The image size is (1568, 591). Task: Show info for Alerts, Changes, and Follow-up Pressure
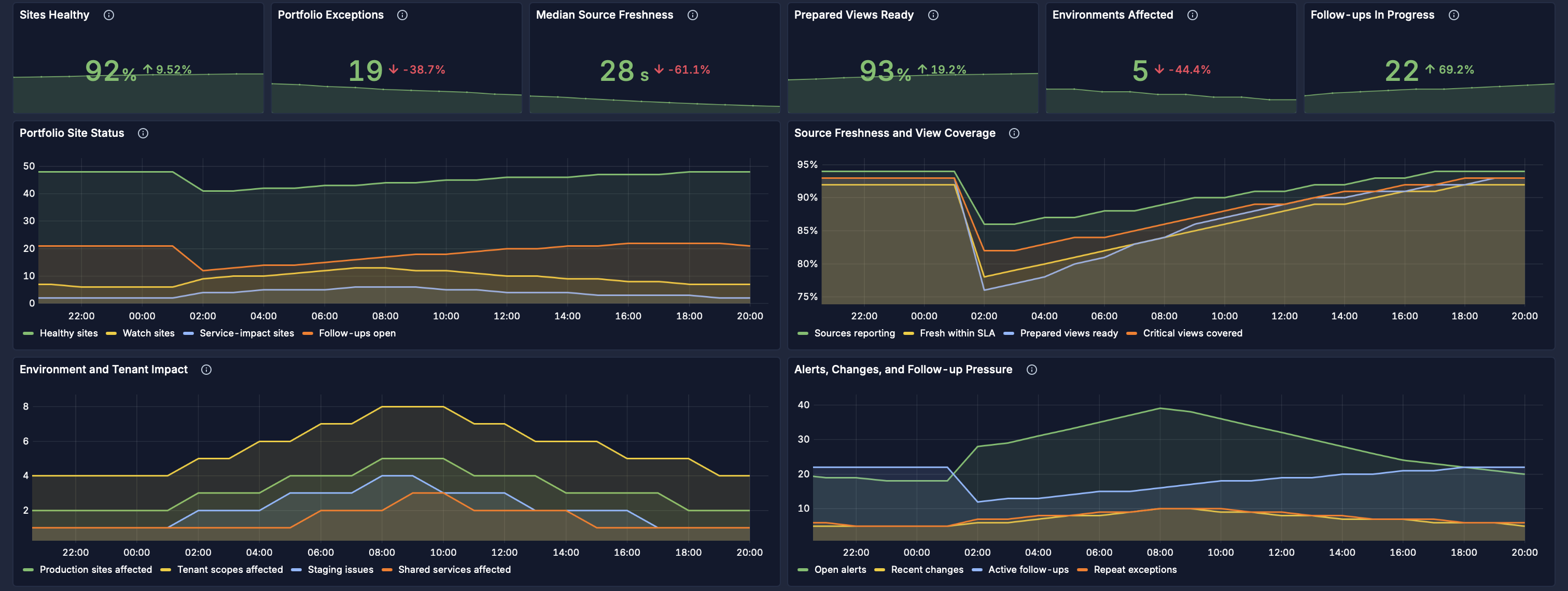click(1032, 370)
